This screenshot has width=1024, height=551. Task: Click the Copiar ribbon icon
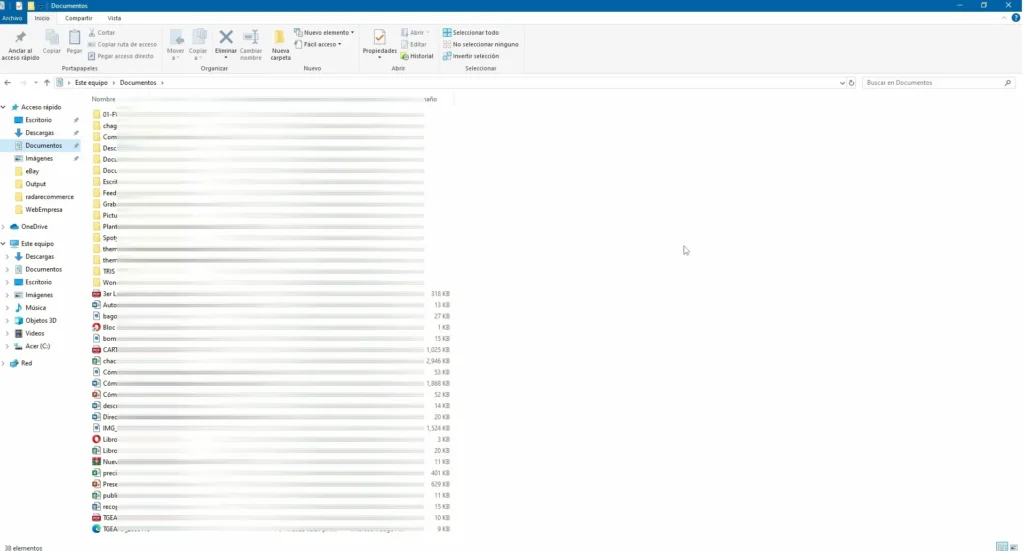[52, 38]
